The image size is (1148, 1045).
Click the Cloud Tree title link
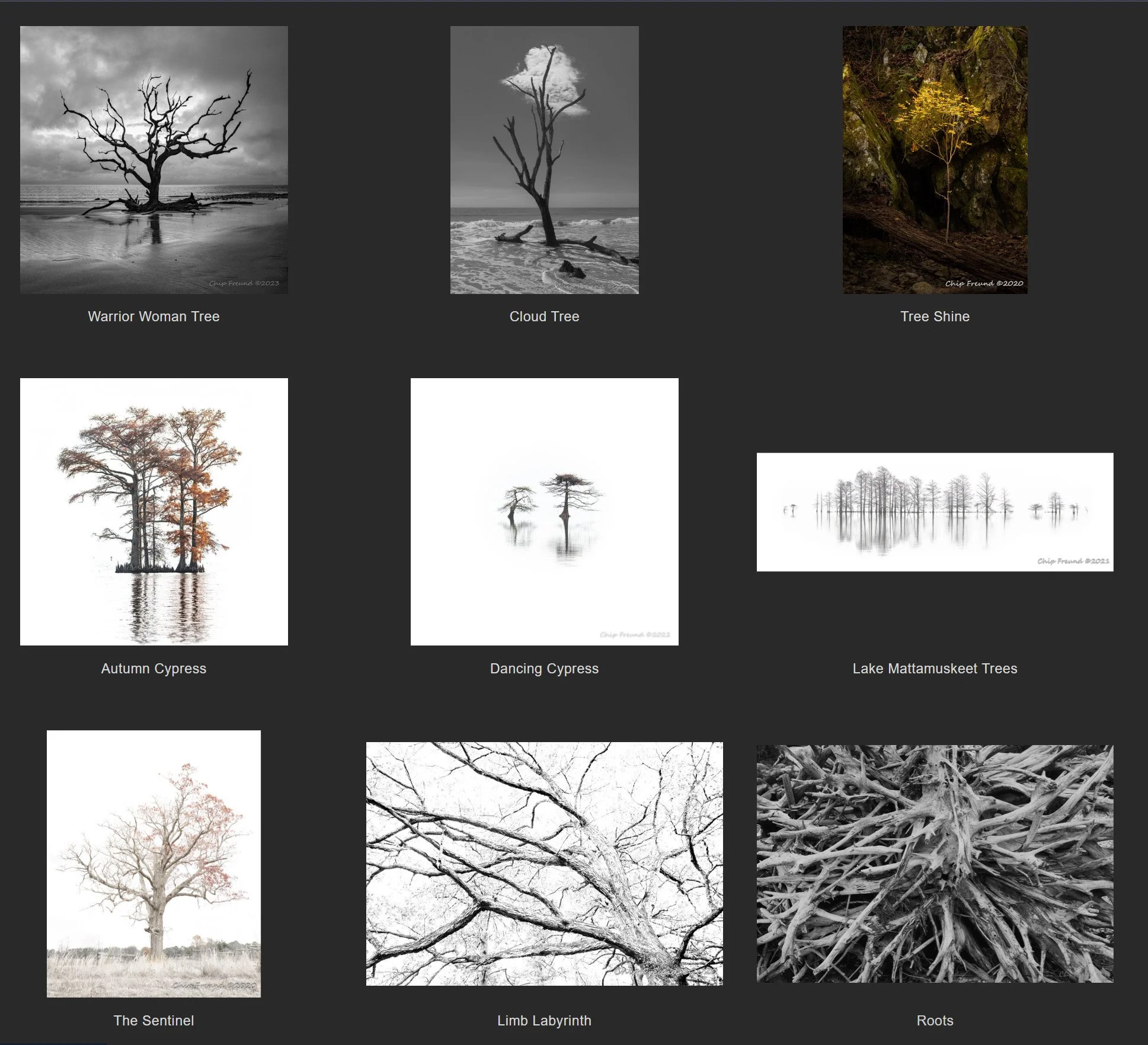[544, 317]
